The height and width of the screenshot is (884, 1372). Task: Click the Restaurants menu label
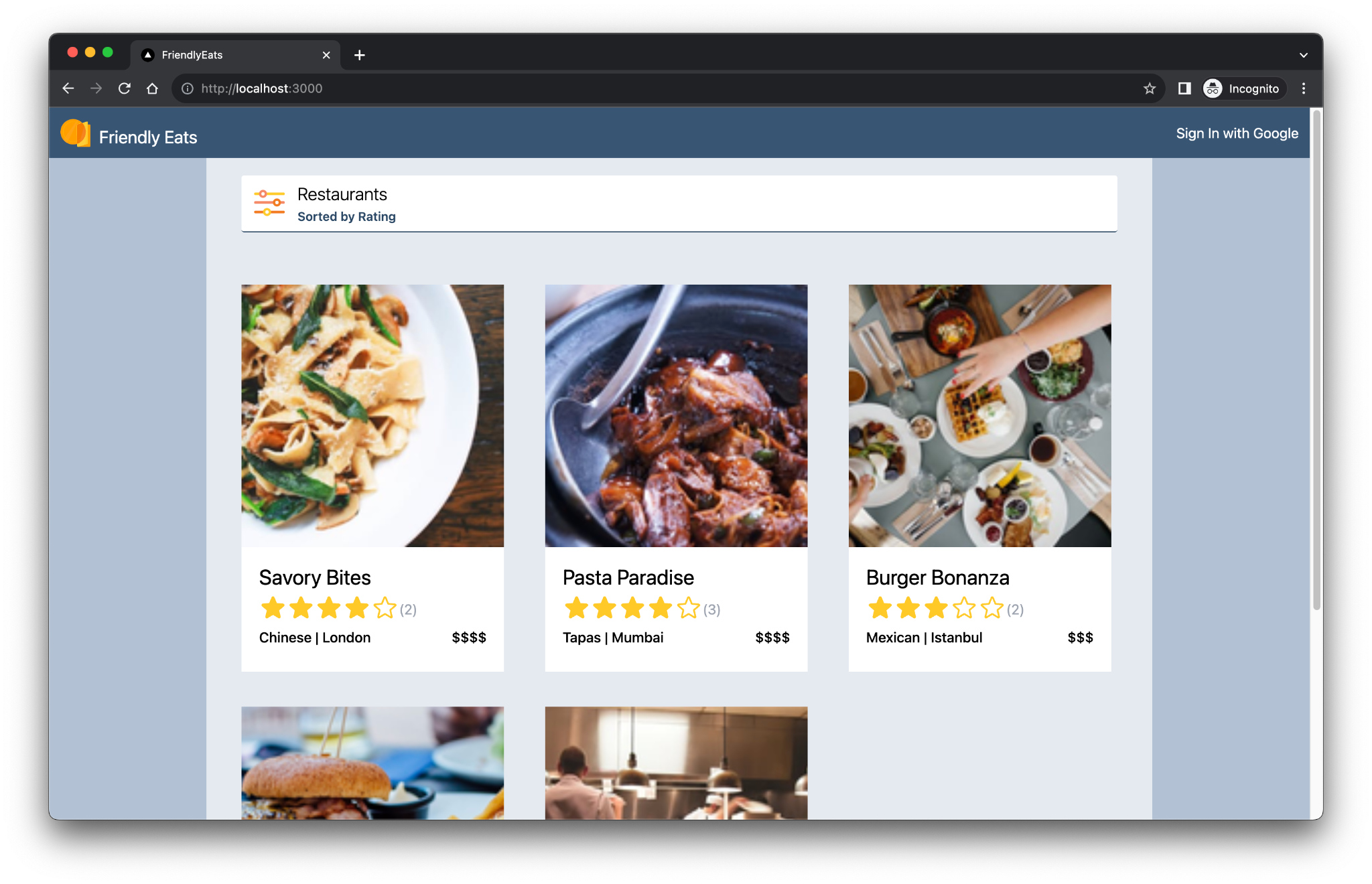pyautogui.click(x=343, y=195)
